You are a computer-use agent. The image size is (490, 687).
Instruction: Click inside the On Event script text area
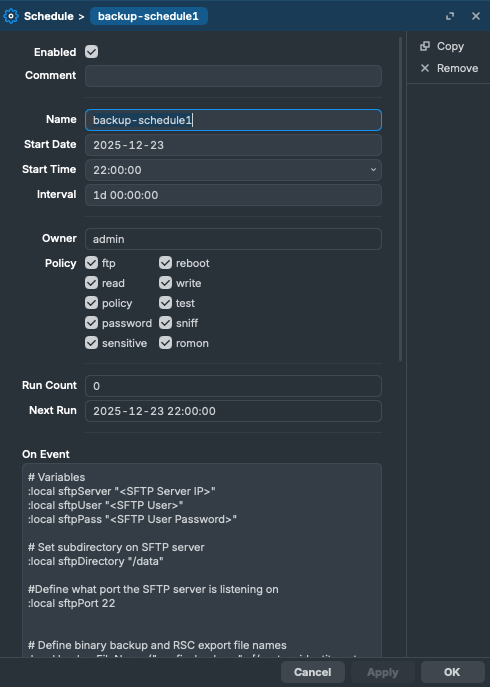(x=202, y=560)
